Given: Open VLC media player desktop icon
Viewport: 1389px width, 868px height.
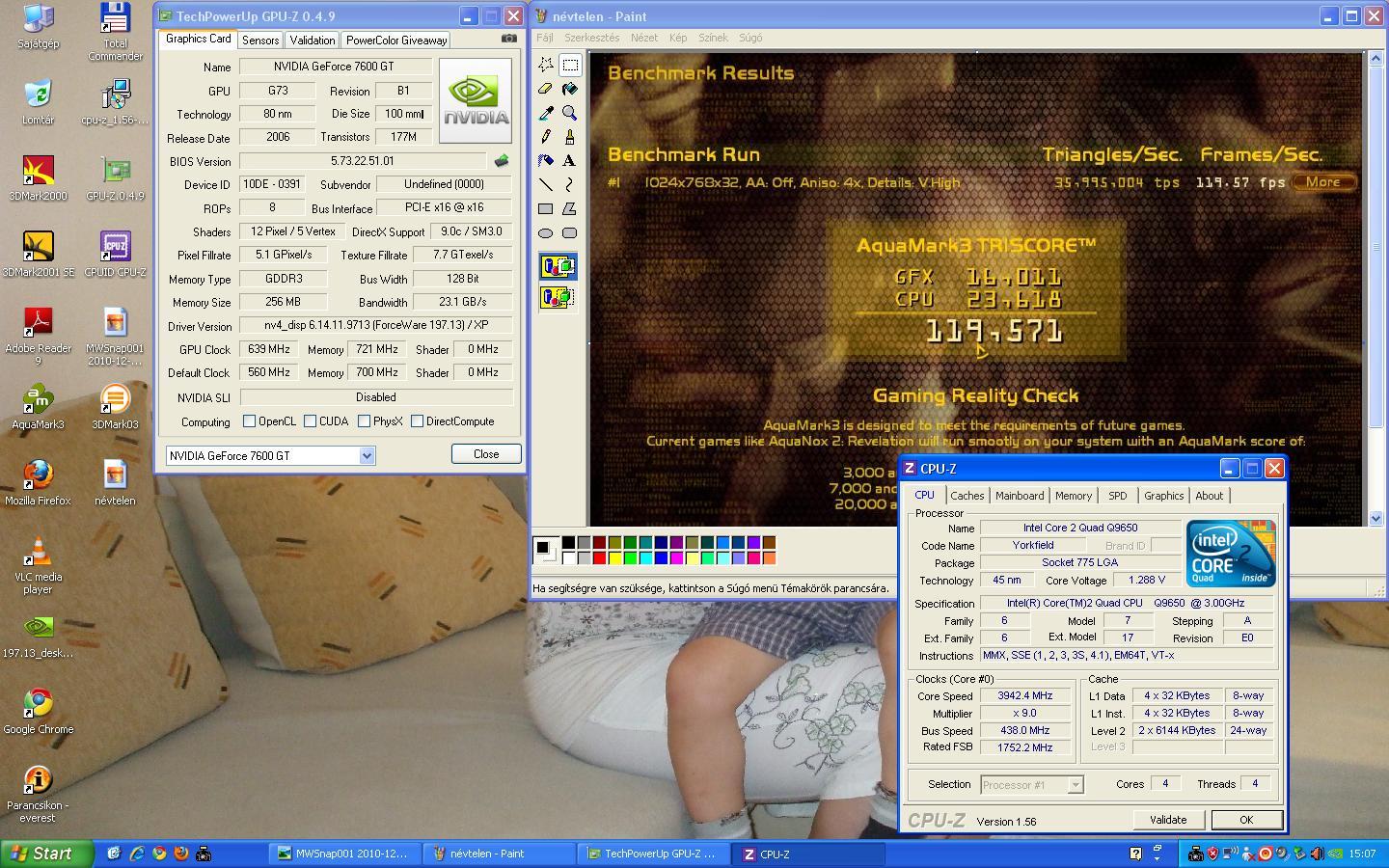Looking at the screenshot, I should (38, 565).
